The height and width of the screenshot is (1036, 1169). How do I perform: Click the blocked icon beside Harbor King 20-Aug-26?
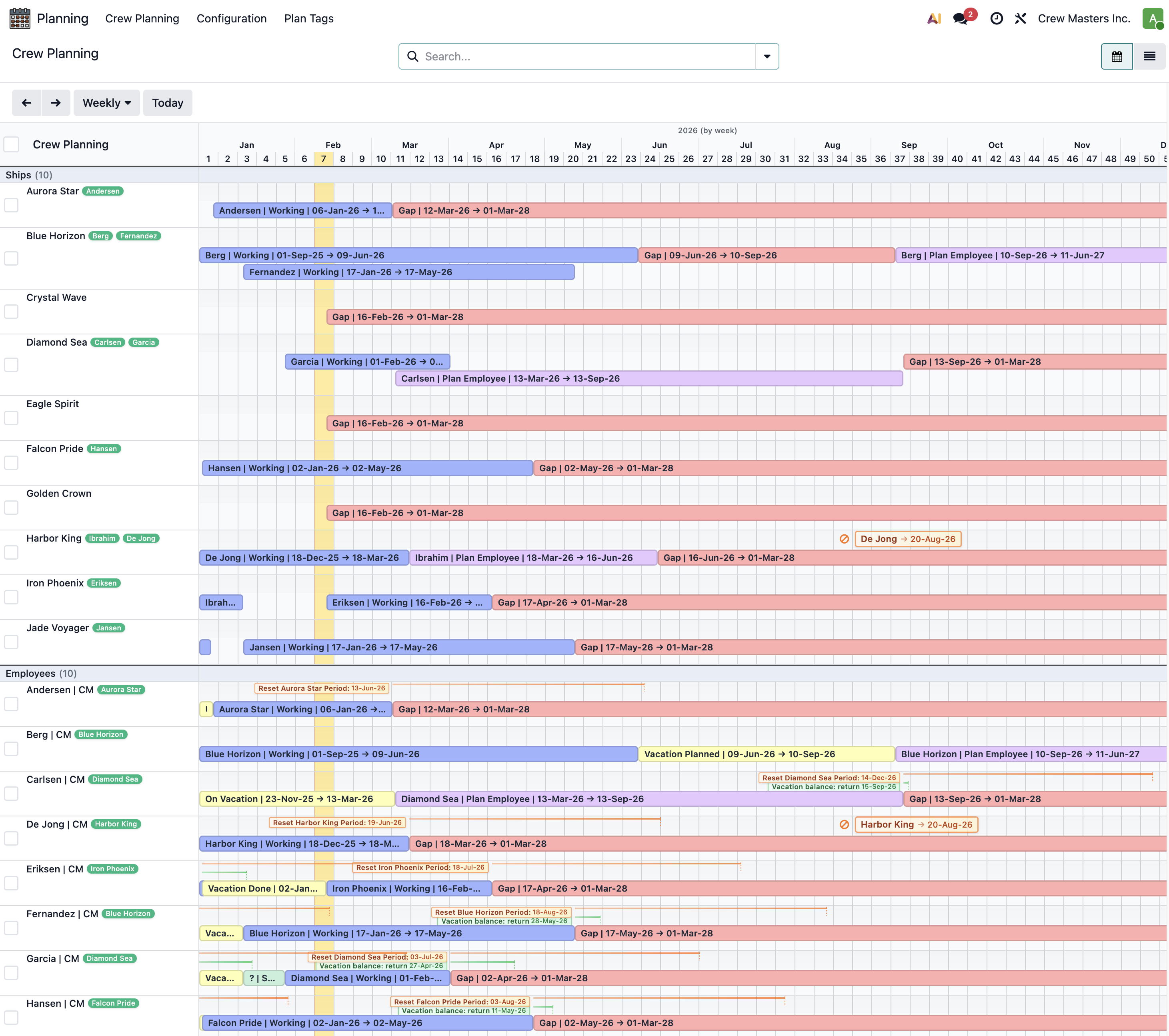click(x=844, y=824)
